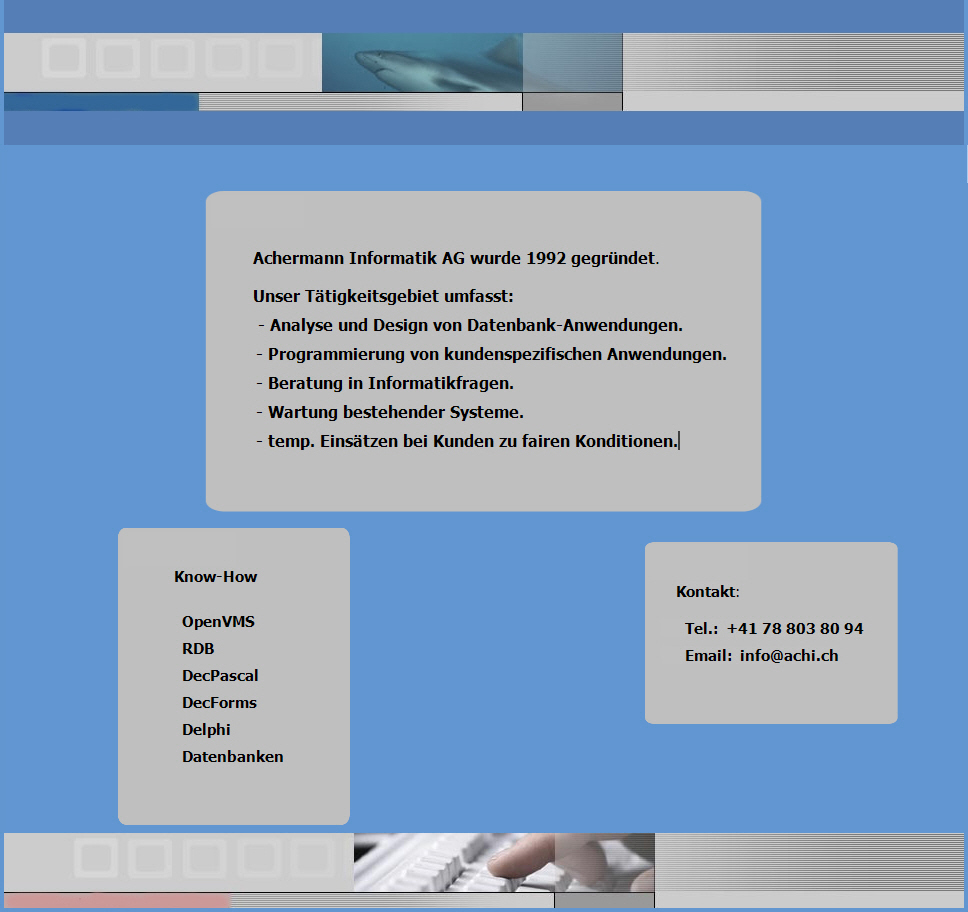Image resolution: width=968 pixels, height=912 pixels.
Task: Click the phone number +41 78 803 80 94
Action: [x=795, y=629]
